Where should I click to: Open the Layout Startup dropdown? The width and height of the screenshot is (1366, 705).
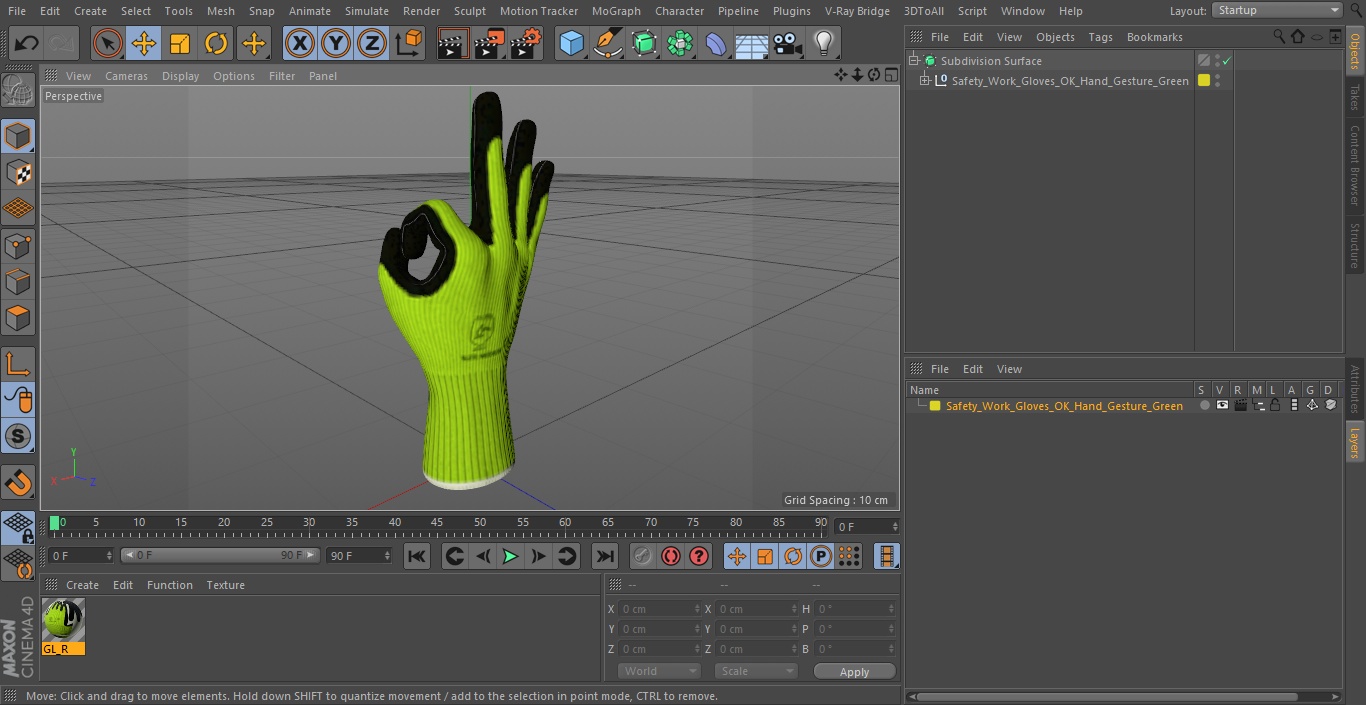[x=1277, y=10]
